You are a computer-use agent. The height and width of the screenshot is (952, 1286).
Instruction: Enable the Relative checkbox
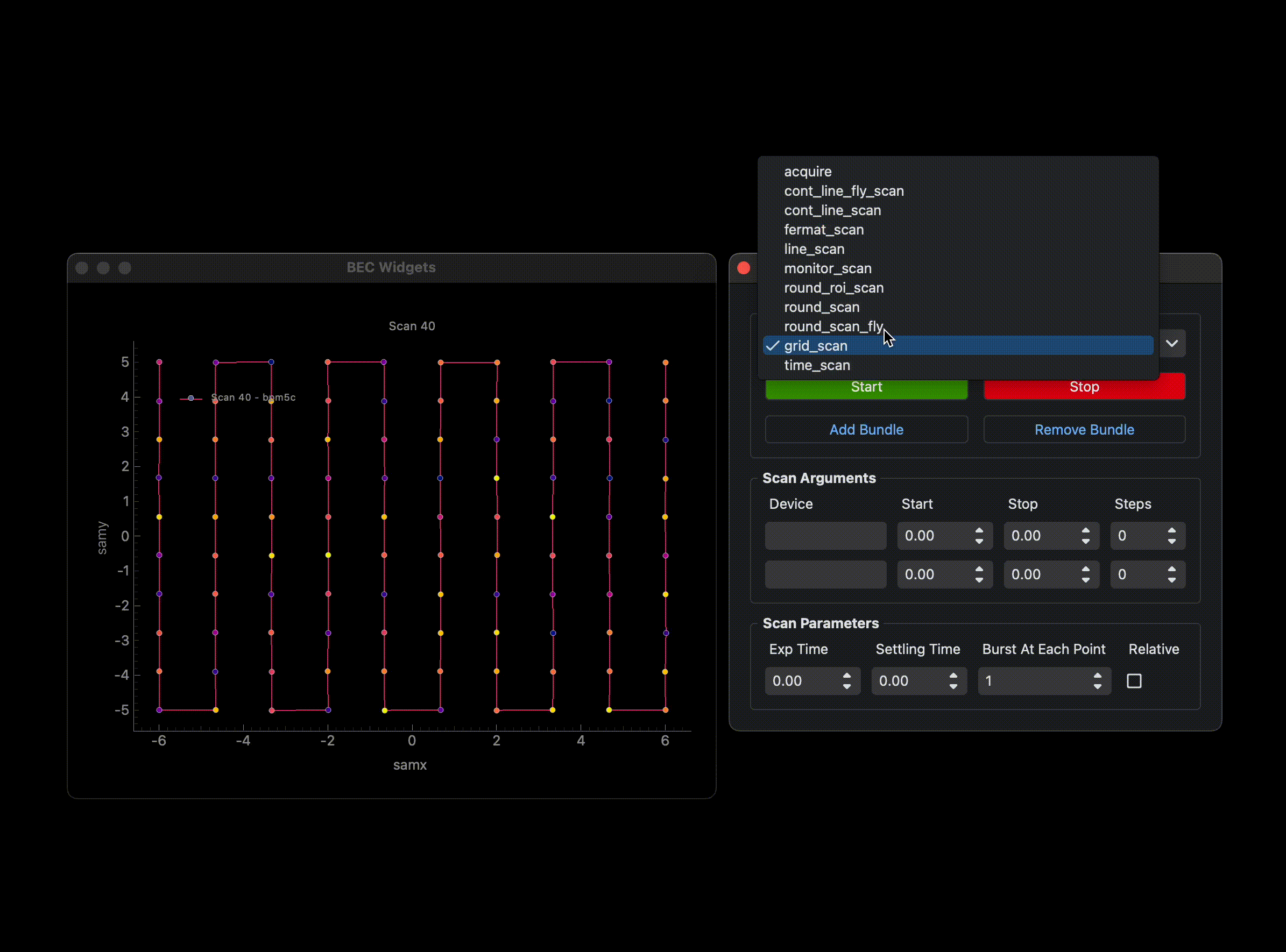[x=1134, y=681]
